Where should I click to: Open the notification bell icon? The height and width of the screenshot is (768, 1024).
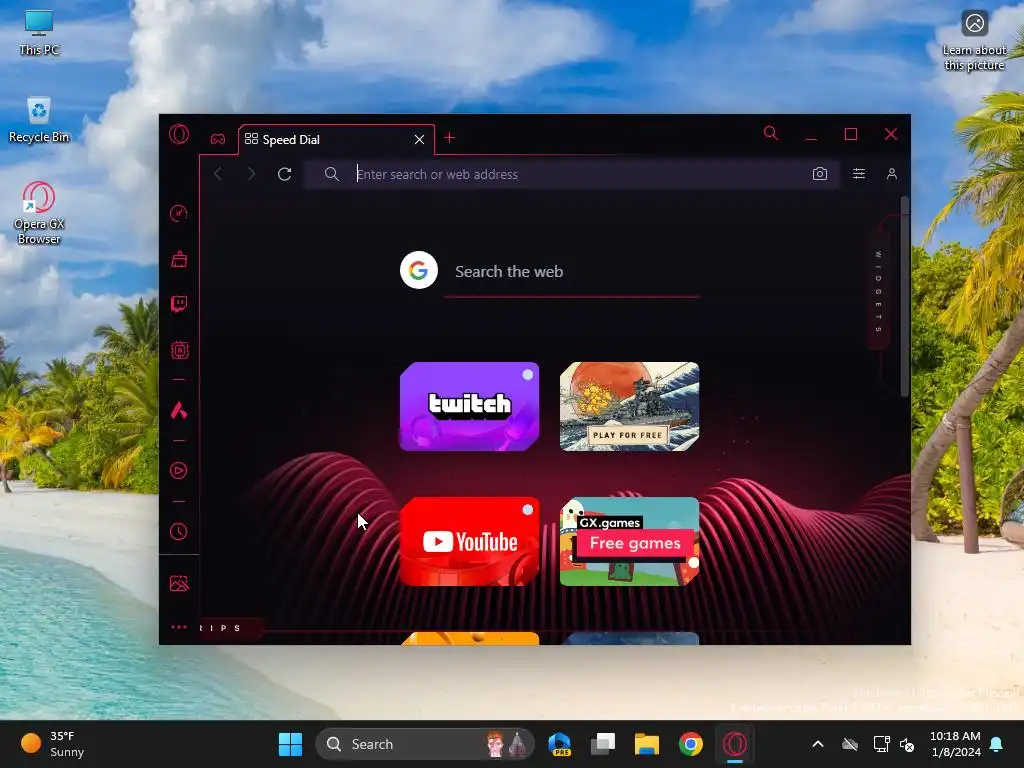click(x=997, y=744)
